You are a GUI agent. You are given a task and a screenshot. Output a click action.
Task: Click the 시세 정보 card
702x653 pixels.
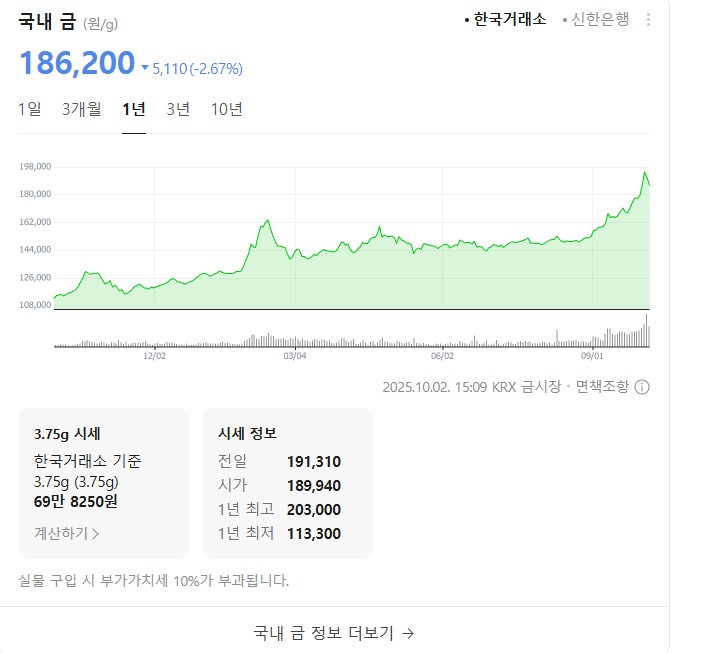288,483
